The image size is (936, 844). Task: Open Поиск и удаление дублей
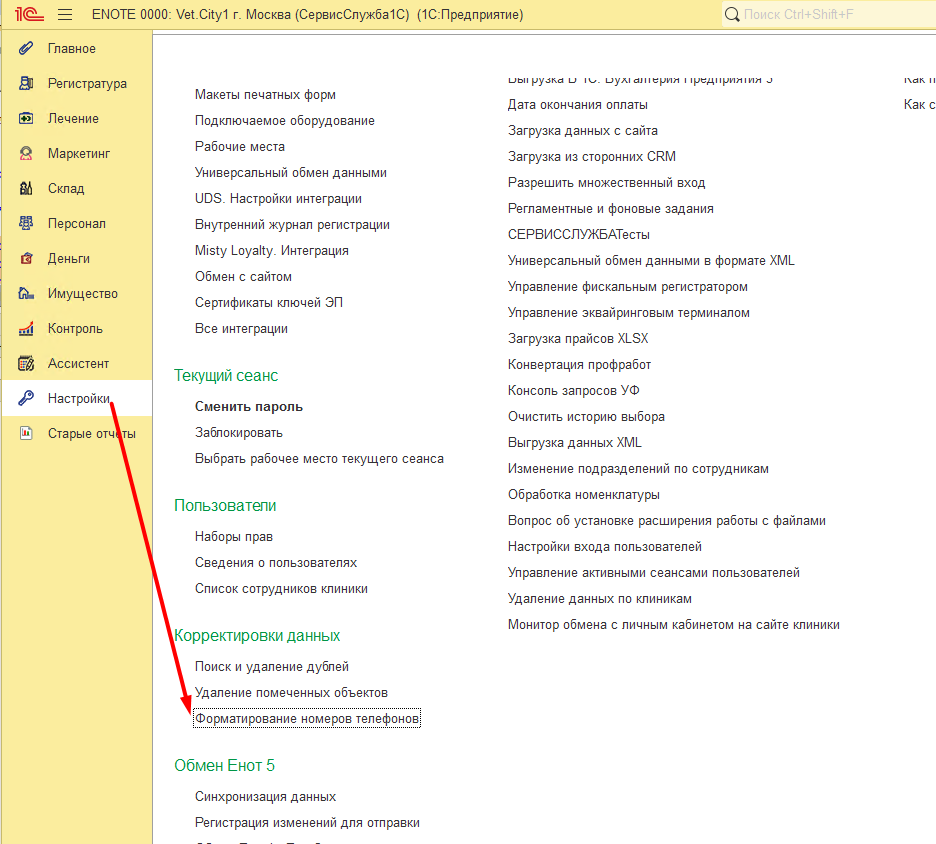pyautogui.click(x=271, y=667)
